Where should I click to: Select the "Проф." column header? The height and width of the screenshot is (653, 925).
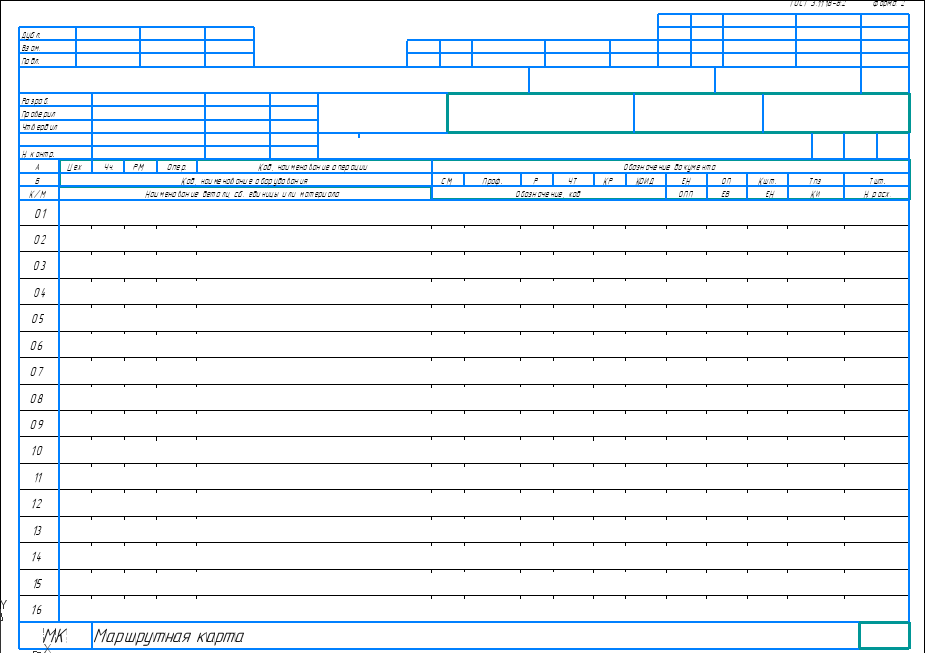(x=492, y=181)
